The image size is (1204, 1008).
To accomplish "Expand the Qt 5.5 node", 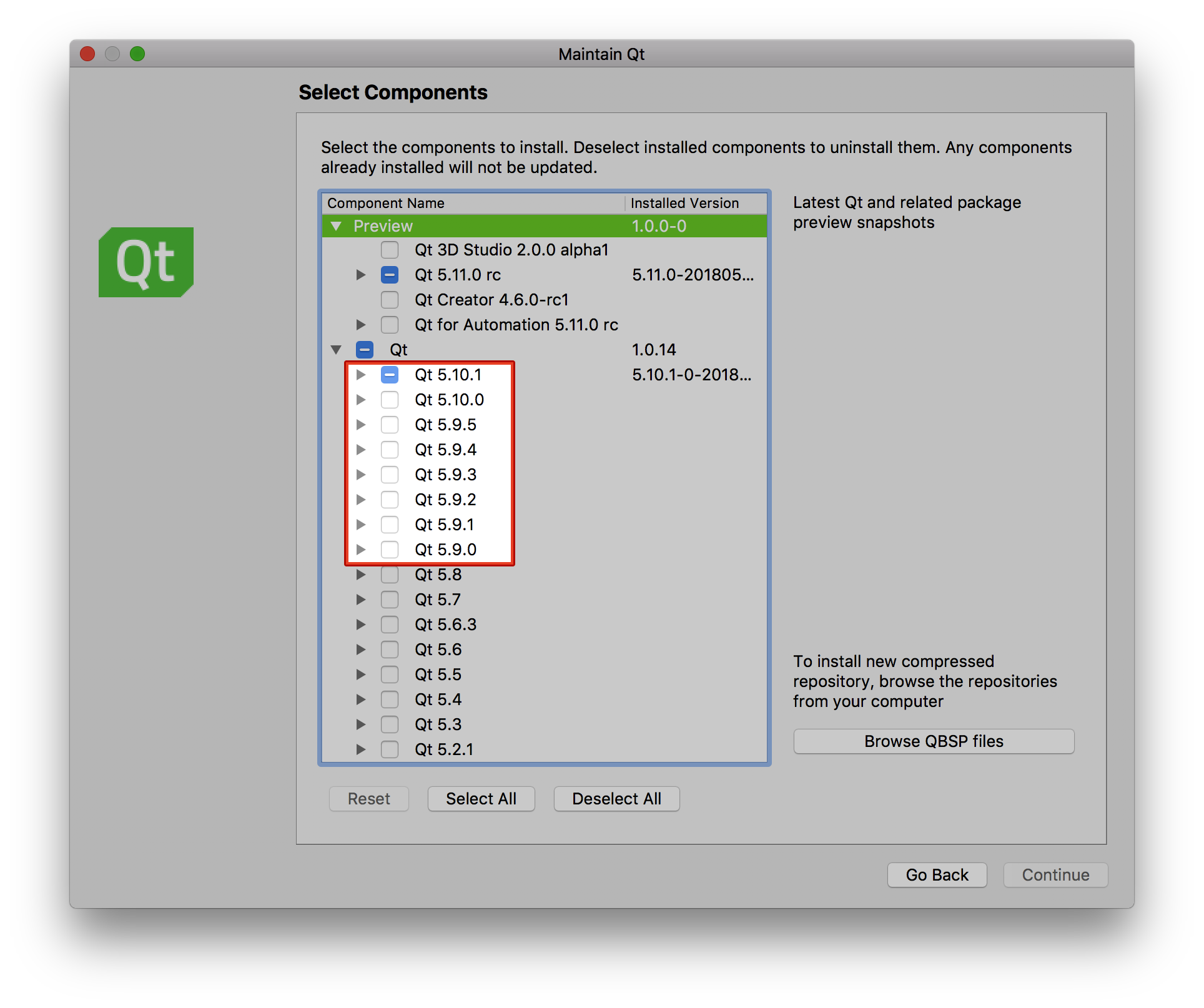I will click(x=361, y=674).
